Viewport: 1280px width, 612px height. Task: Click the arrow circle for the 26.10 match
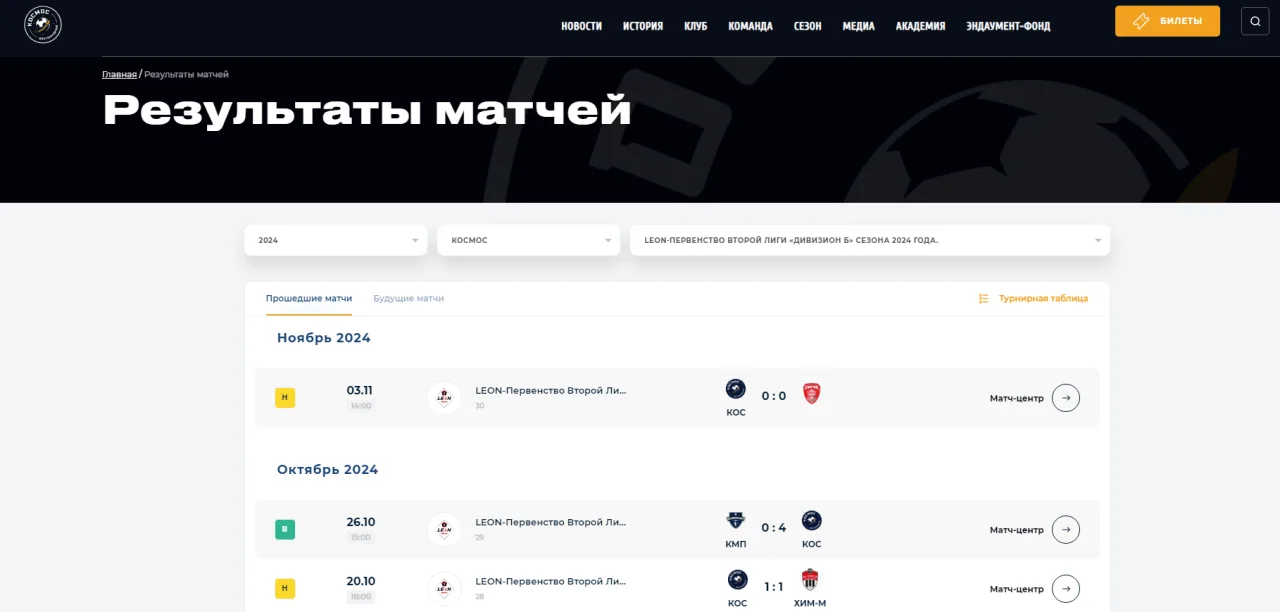point(1066,530)
